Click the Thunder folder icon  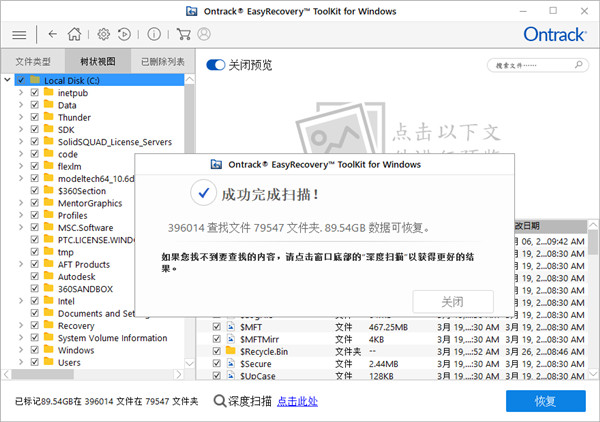click(49, 117)
